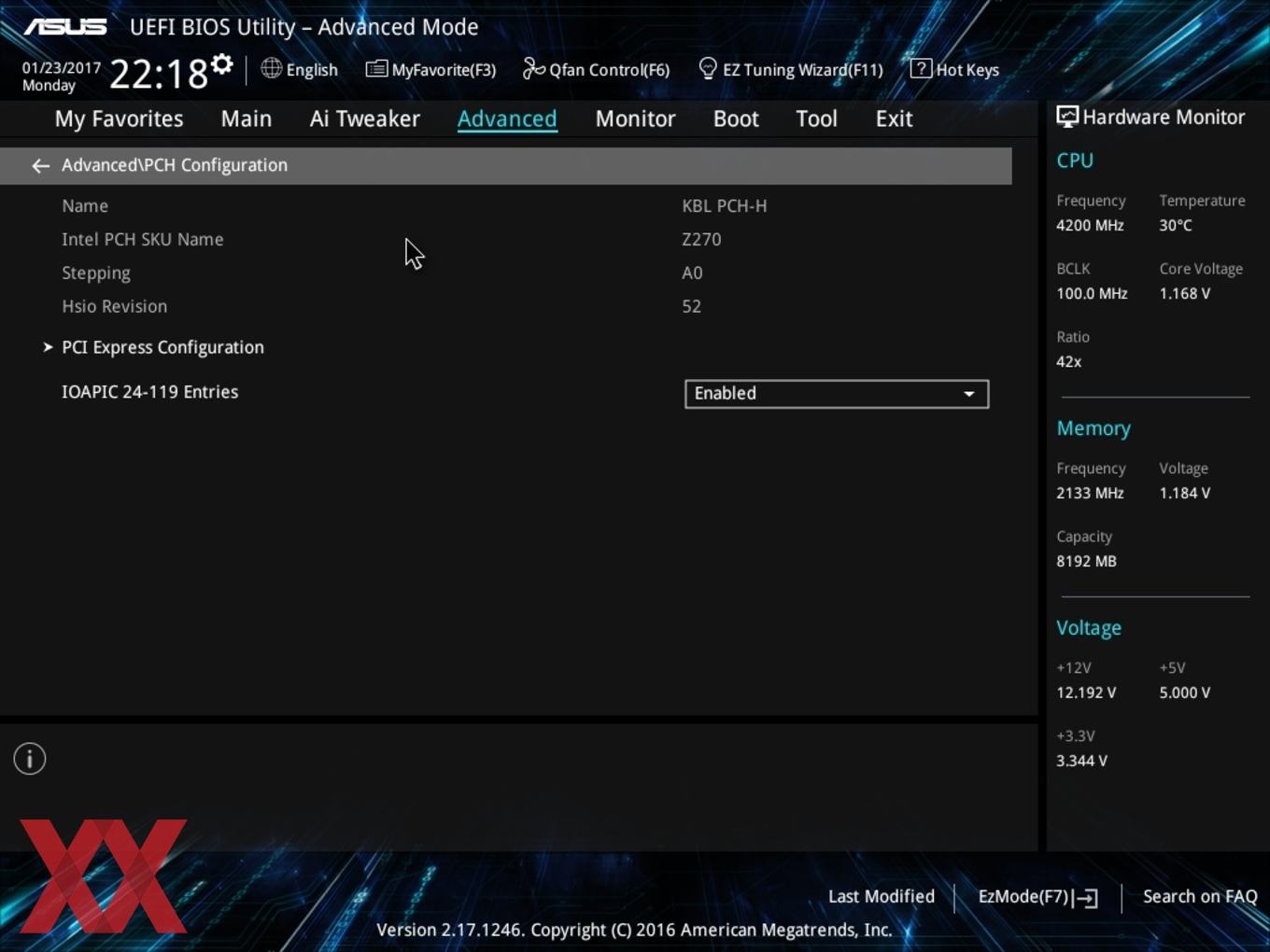This screenshot has height=952, width=1270.
Task: Click the Voltage section heading
Action: [x=1089, y=628]
